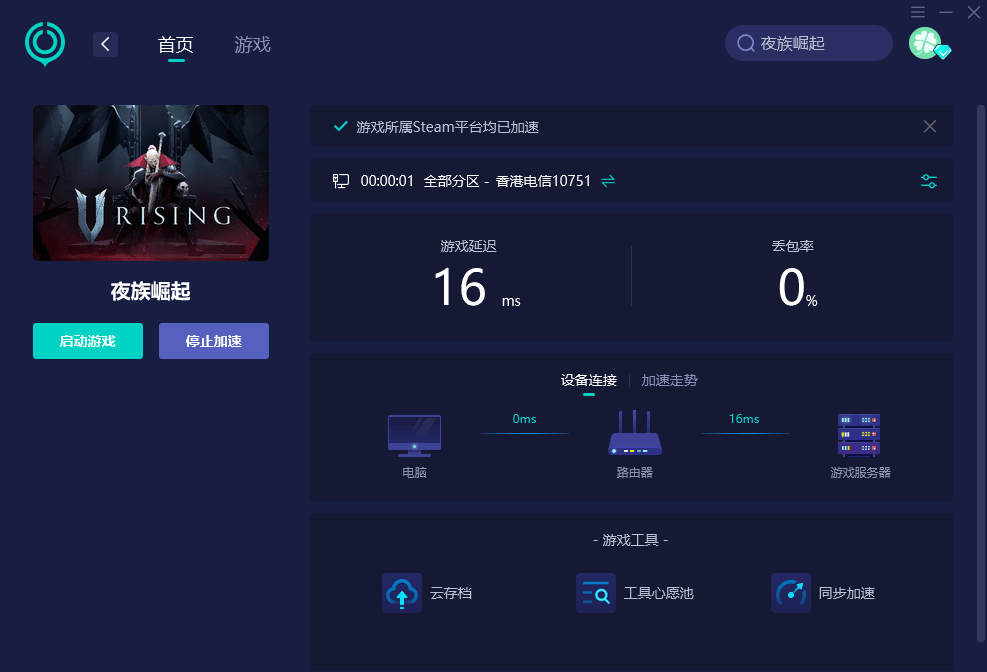Click the 停止加速 button
This screenshot has width=987, height=672.
(214, 341)
